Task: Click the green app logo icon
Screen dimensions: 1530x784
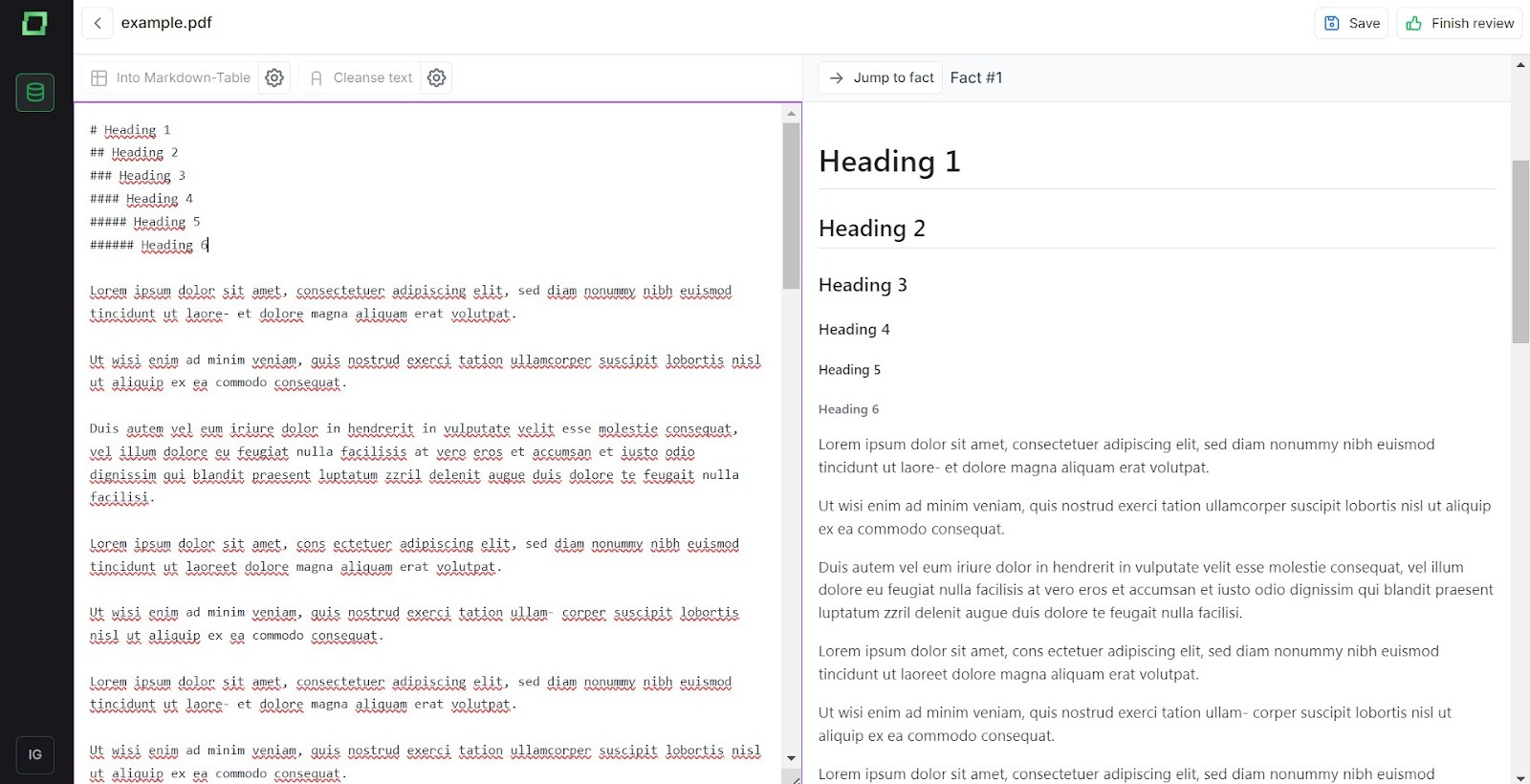Action: tap(34, 23)
